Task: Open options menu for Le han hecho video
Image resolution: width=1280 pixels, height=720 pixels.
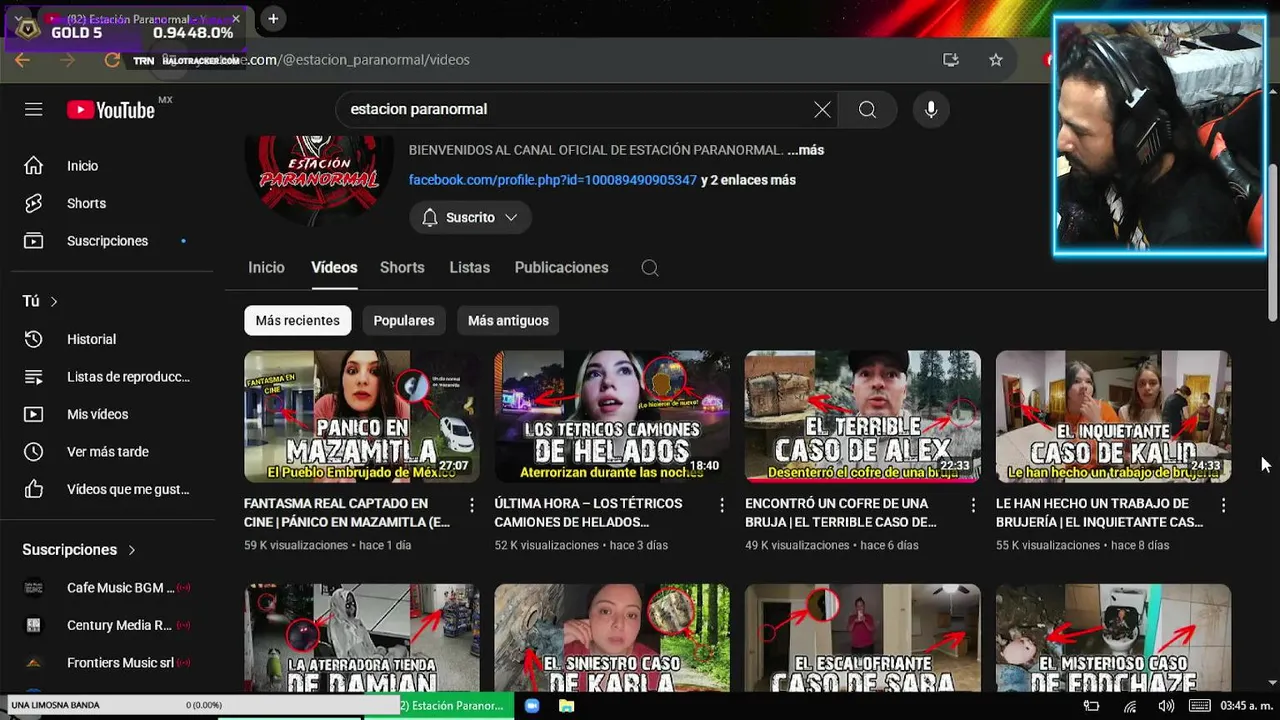Action: click(1223, 506)
